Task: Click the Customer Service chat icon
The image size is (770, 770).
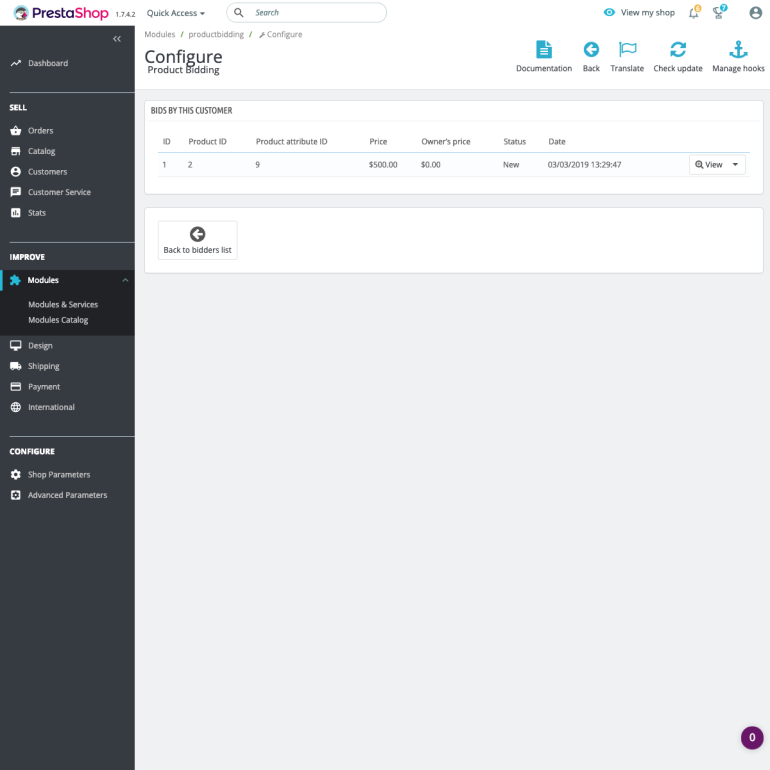Action: tap(16, 192)
